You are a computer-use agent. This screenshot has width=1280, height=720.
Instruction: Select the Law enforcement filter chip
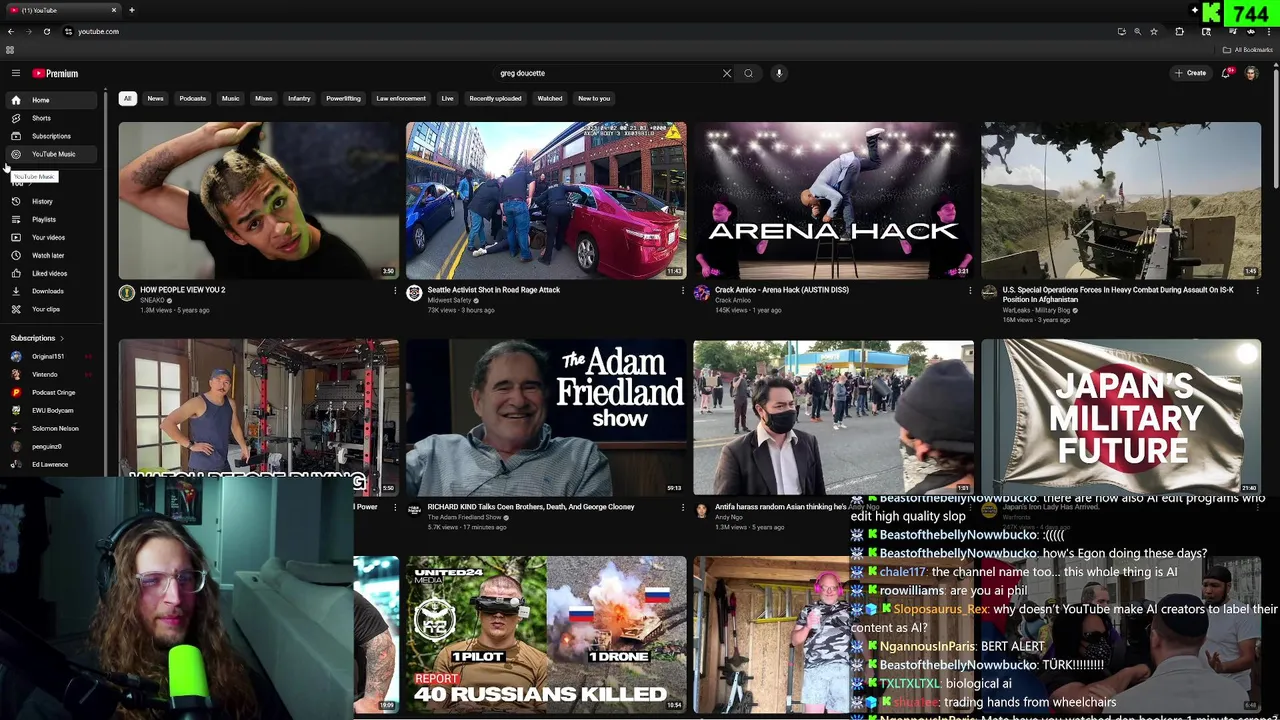pyautogui.click(x=401, y=98)
